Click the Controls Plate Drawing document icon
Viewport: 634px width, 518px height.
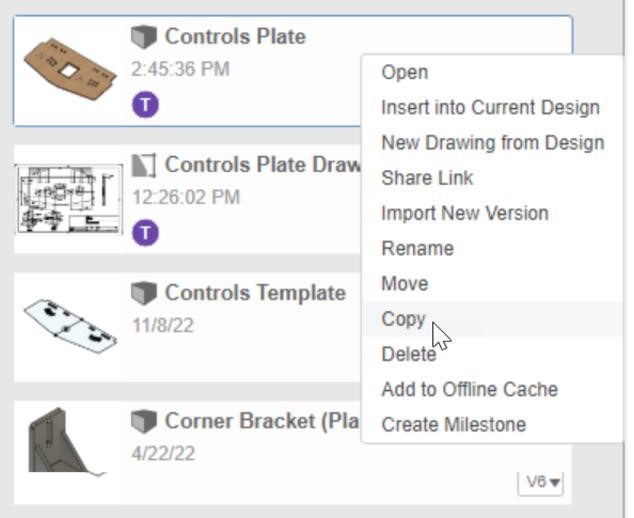(144, 164)
